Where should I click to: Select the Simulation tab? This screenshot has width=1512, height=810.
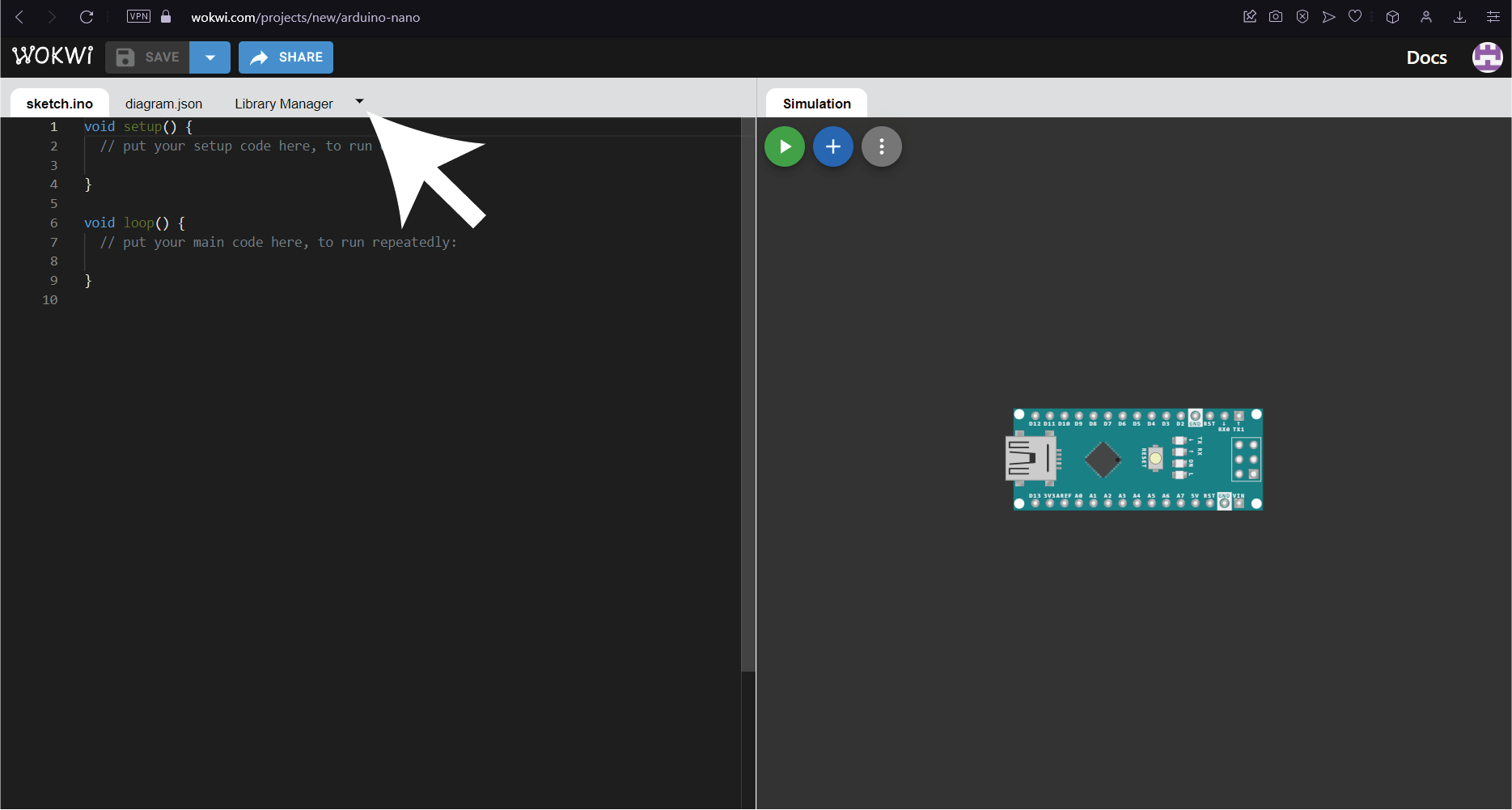coord(816,104)
